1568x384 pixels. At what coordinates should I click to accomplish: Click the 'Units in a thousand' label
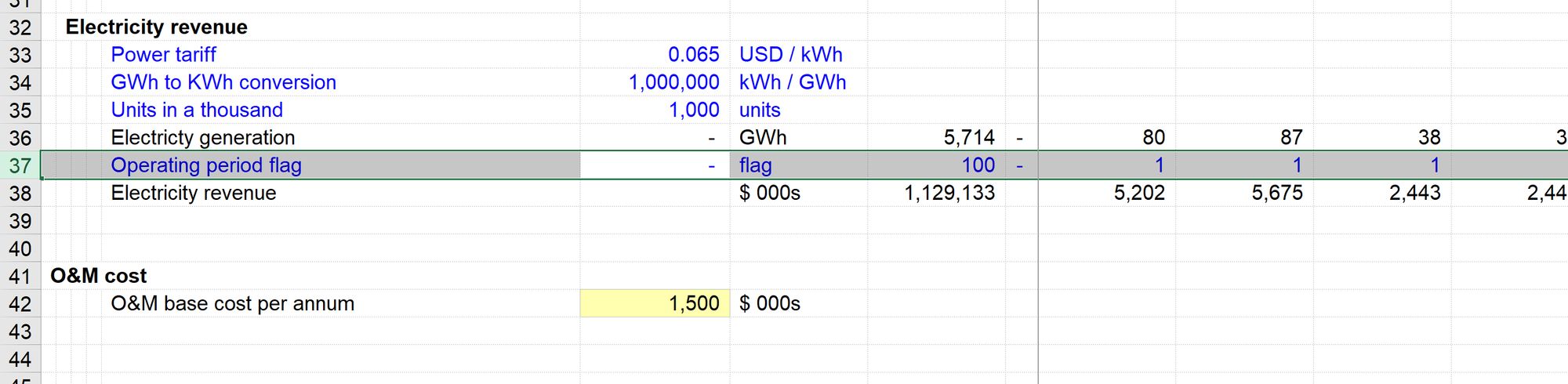pyautogui.click(x=197, y=110)
